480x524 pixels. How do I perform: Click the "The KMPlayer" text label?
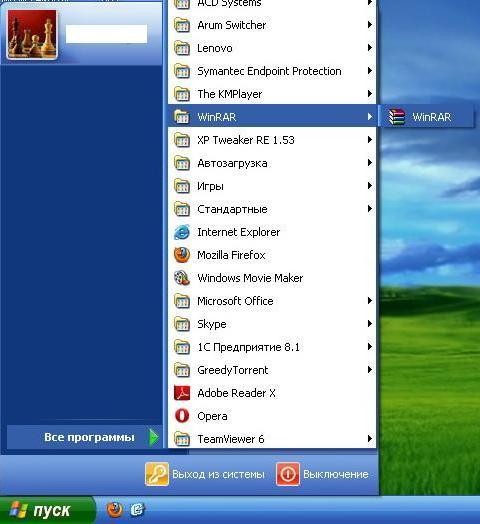230,95
